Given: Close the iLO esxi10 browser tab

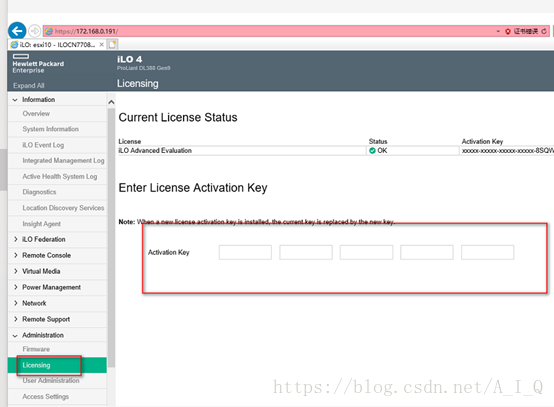Looking at the screenshot, I should pyautogui.click(x=101, y=45).
